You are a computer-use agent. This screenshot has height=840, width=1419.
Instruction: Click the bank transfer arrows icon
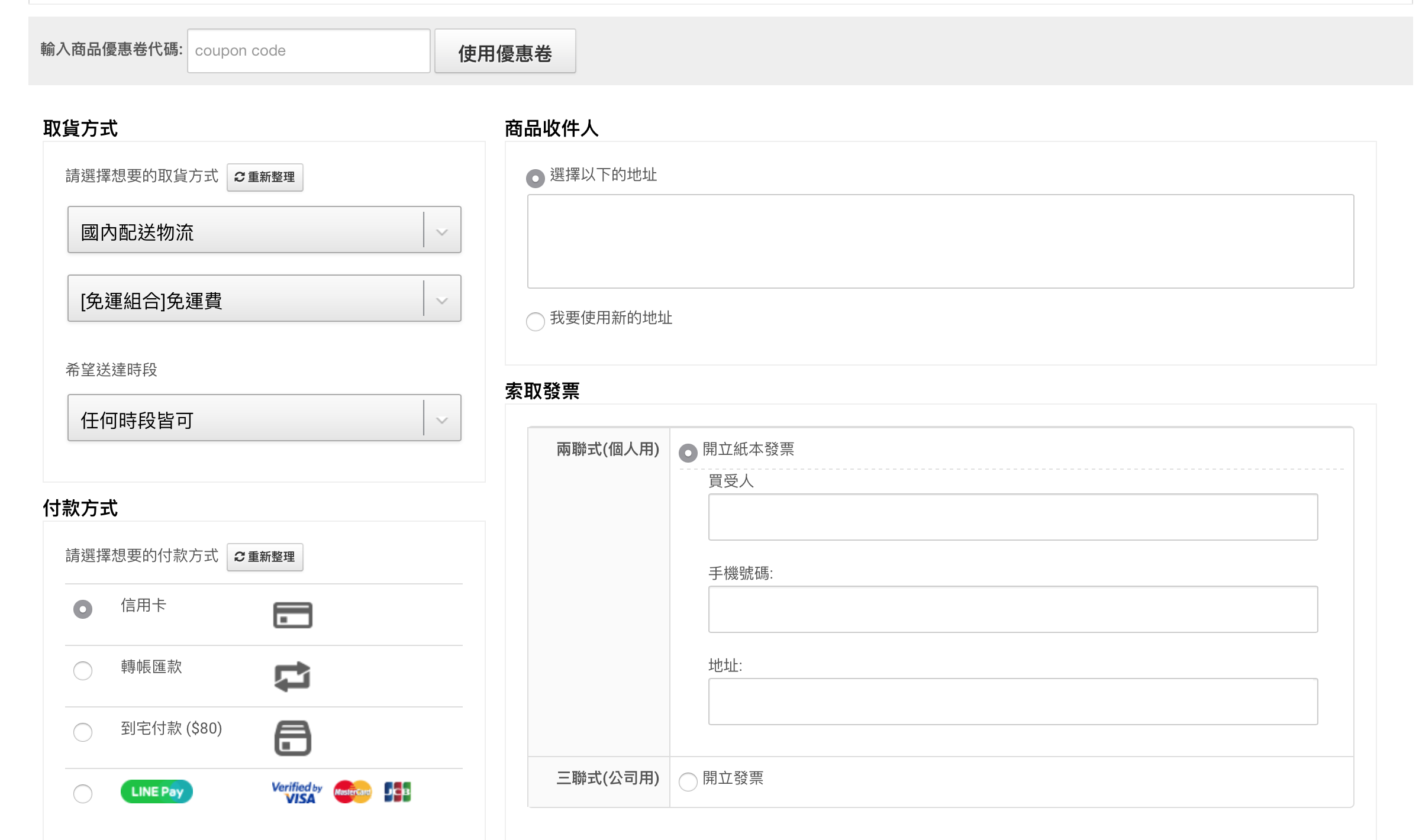coord(292,676)
